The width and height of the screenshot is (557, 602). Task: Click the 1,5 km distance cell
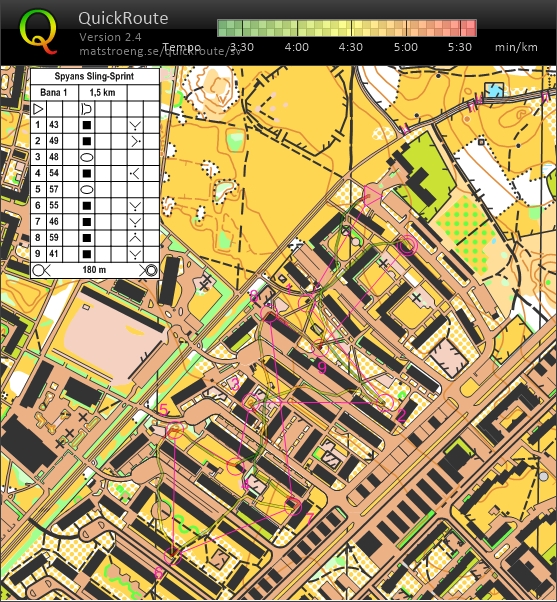pos(102,93)
